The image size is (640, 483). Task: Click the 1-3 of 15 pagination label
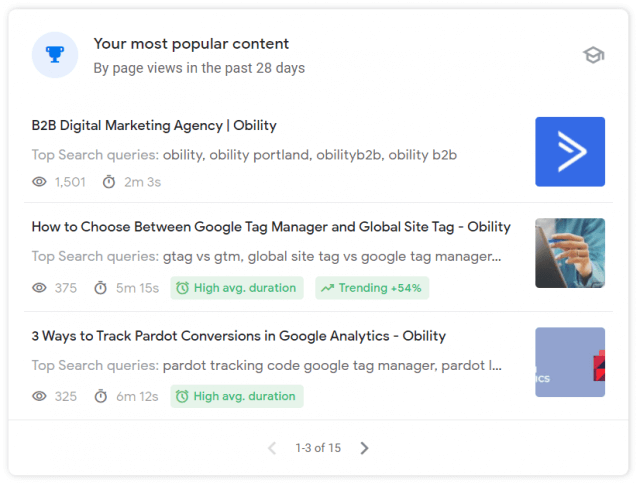318,448
